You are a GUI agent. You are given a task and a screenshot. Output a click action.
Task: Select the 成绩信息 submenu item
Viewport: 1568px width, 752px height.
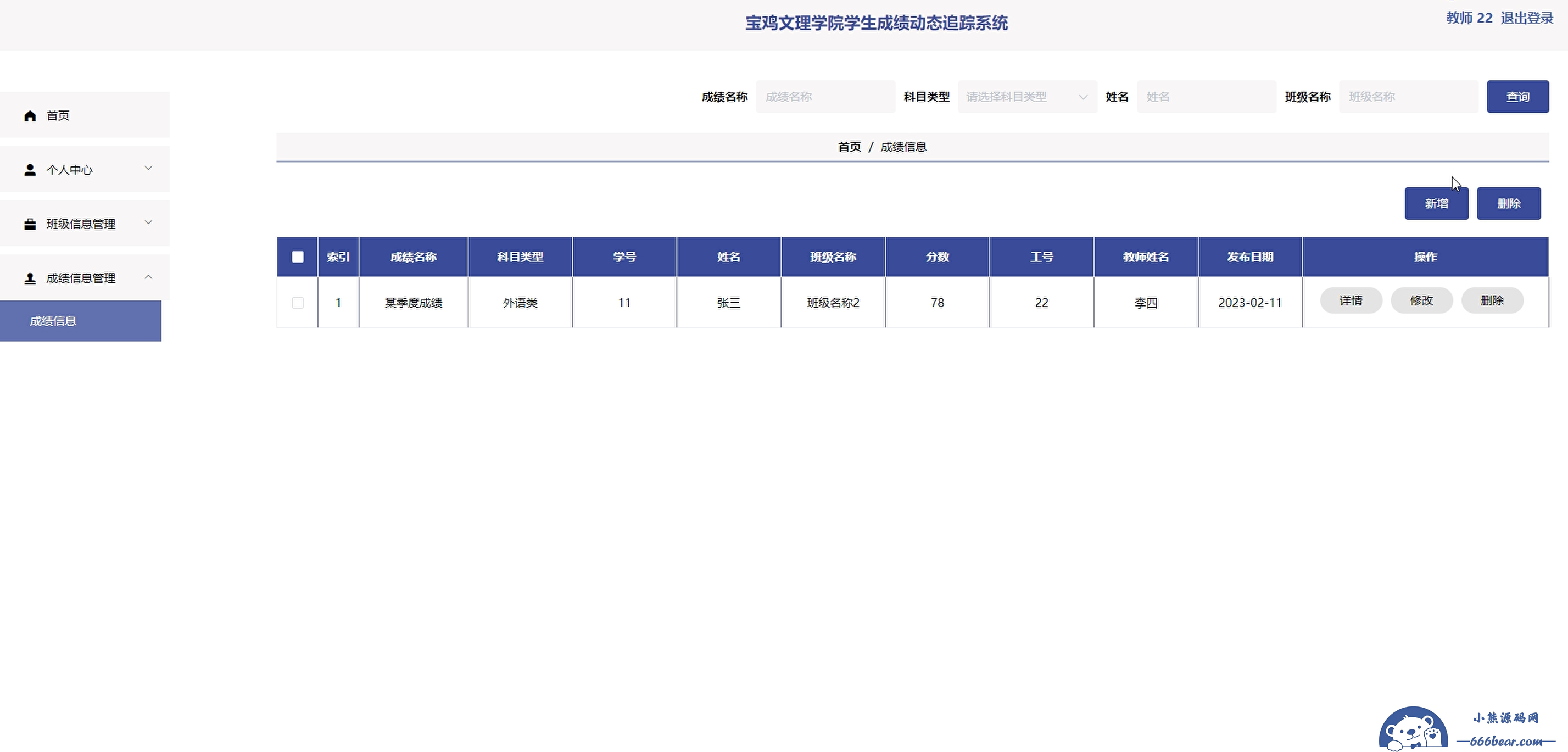click(80, 321)
